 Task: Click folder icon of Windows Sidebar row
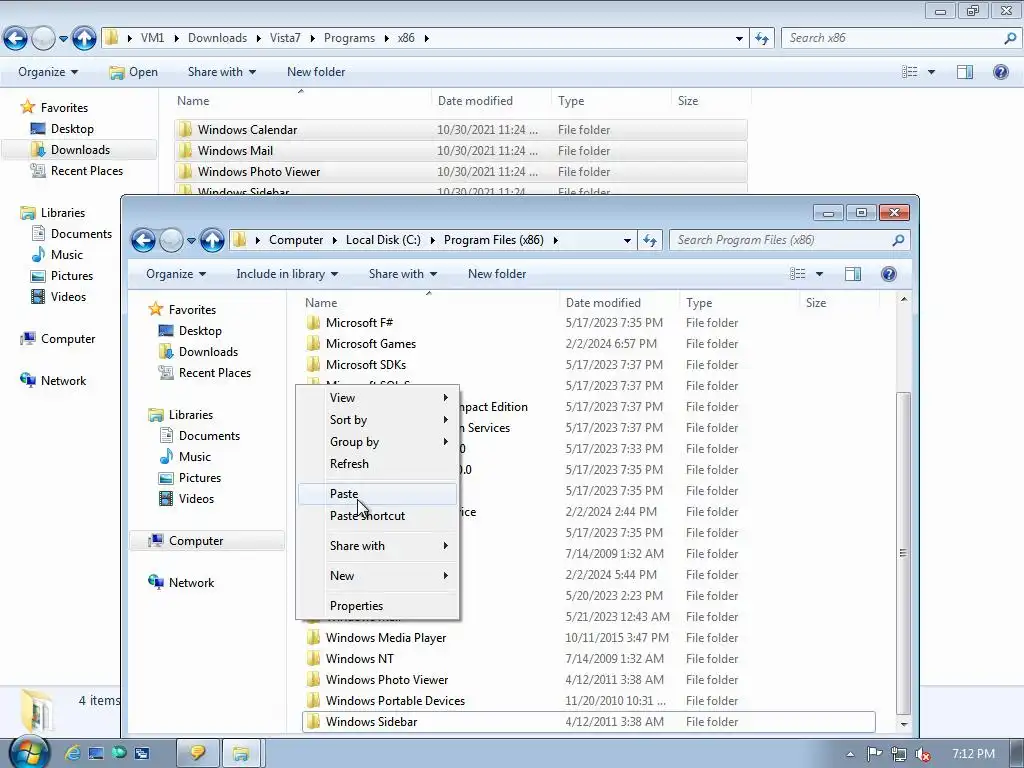tap(313, 721)
